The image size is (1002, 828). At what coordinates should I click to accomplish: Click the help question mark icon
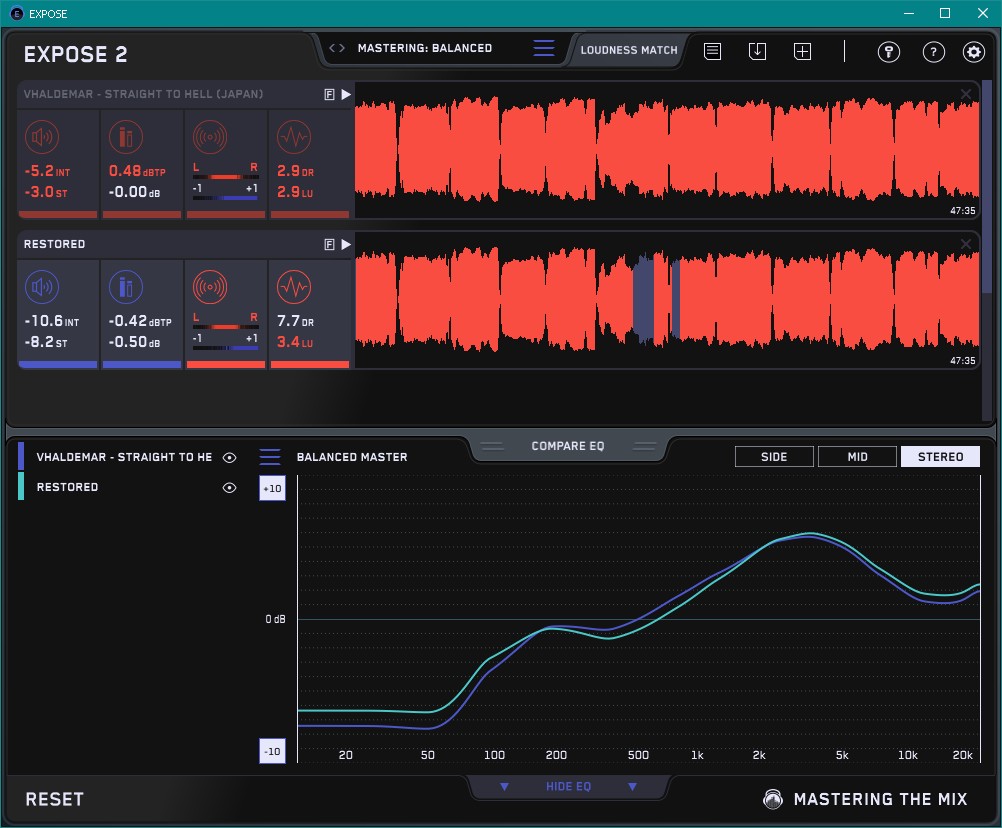pyautogui.click(x=933, y=52)
